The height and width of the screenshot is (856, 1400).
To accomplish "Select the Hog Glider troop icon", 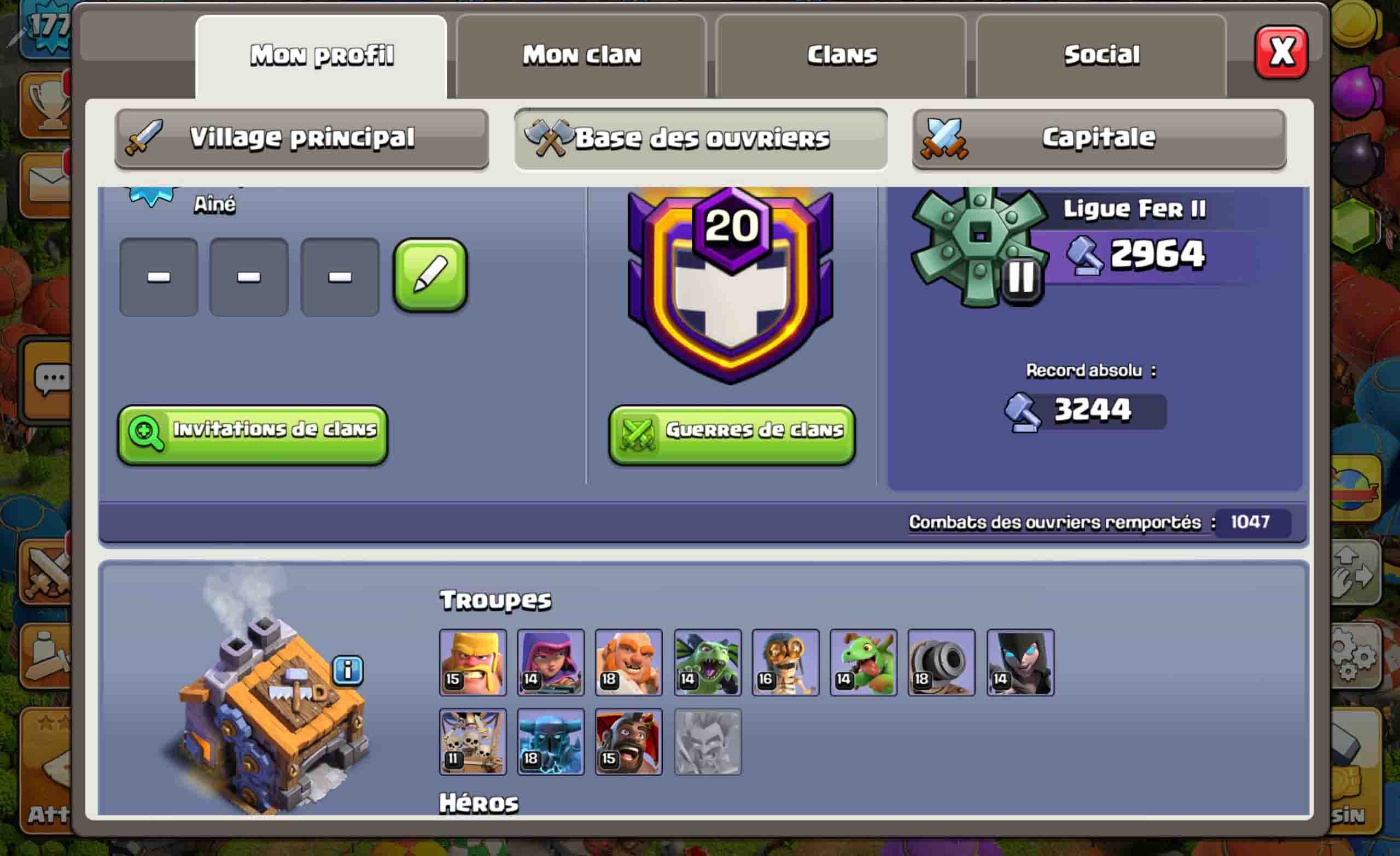I will click(x=628, y=742).
